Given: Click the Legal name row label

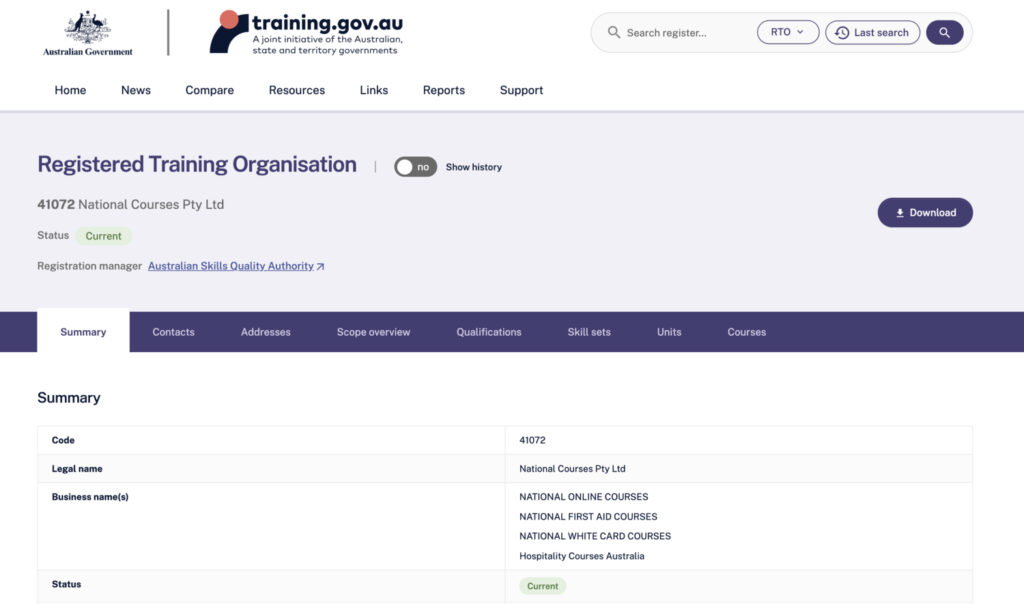Looking at the screenshot, I should (77, 469).
